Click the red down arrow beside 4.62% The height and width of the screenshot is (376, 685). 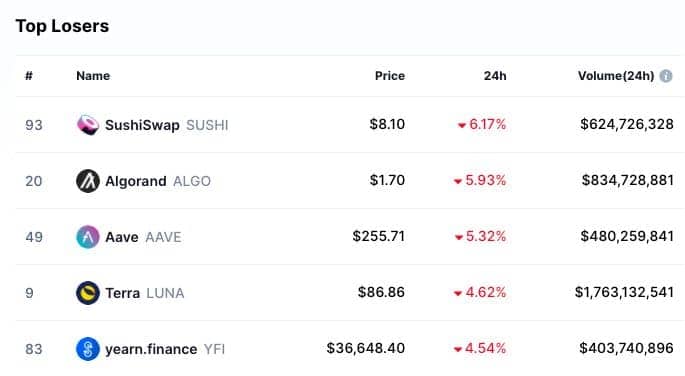pyautogui.click(x=458, y=293)
